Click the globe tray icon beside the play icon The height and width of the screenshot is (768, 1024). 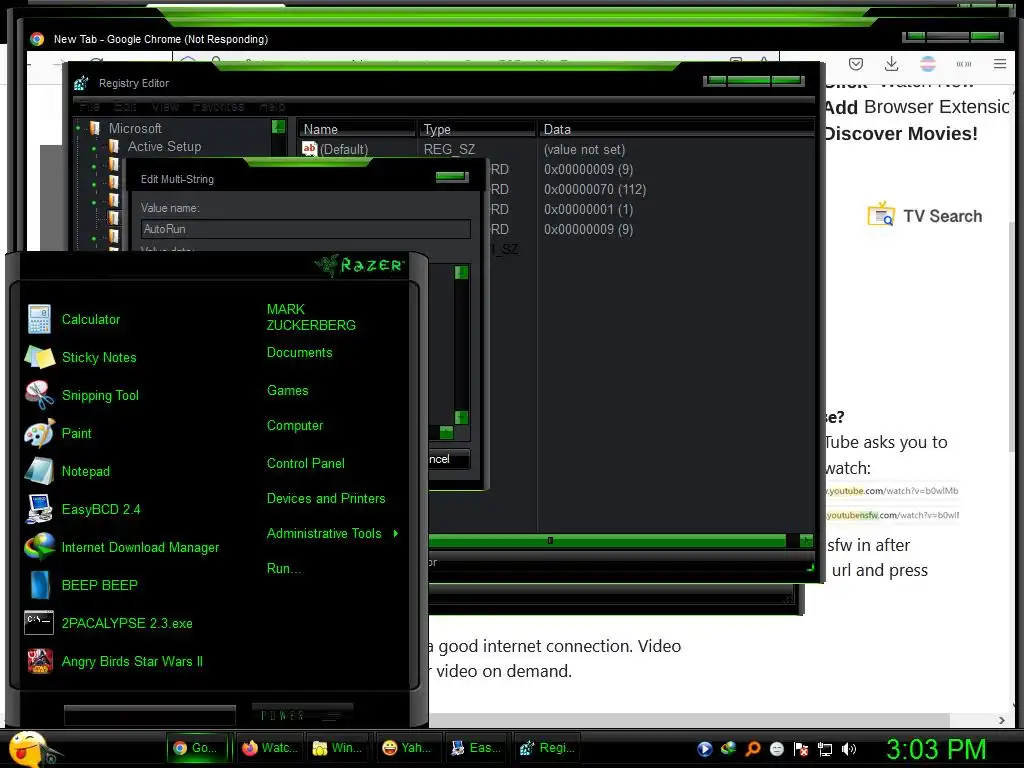(x=729, y=748)
